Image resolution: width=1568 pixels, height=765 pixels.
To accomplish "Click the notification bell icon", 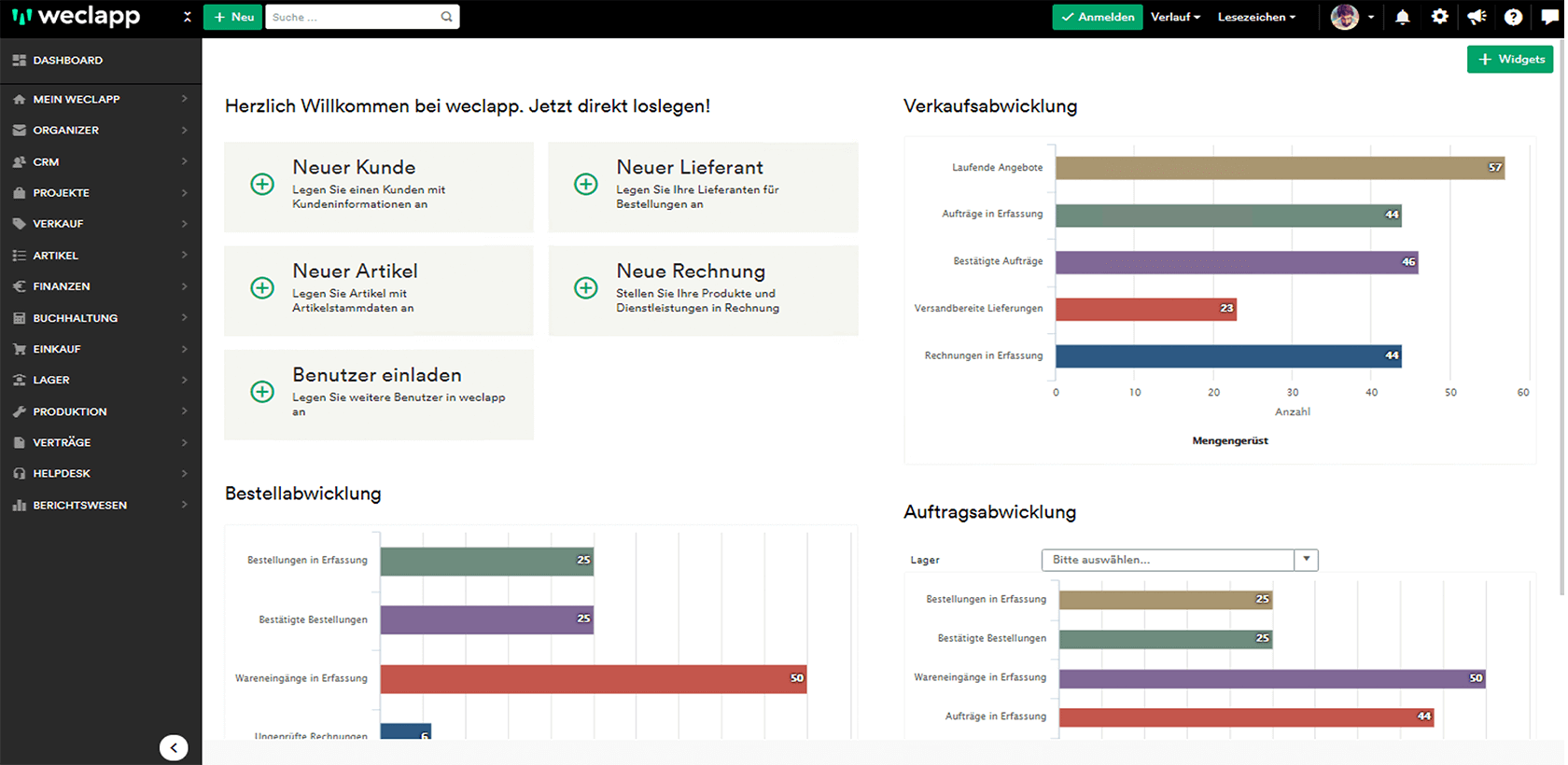I will 1402,17.
